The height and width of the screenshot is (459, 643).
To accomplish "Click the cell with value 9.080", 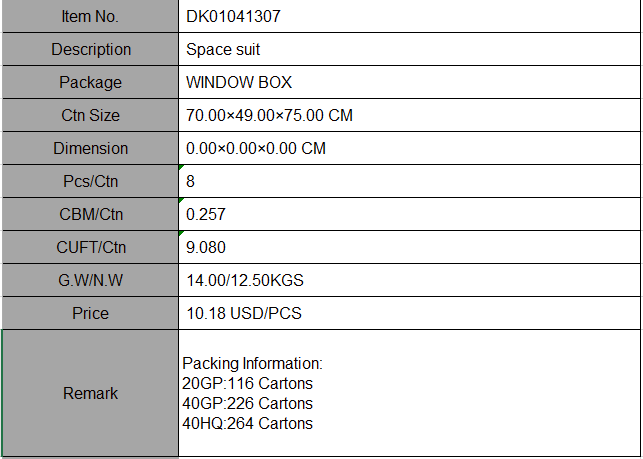I will pos(409,247).
